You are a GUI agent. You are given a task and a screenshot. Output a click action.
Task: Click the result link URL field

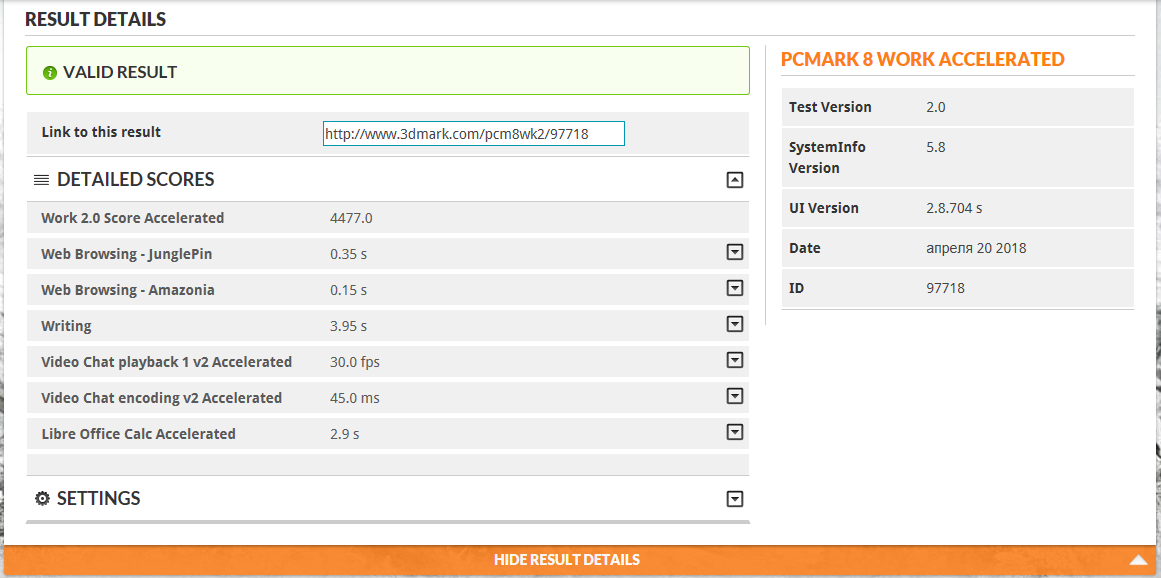474,133
